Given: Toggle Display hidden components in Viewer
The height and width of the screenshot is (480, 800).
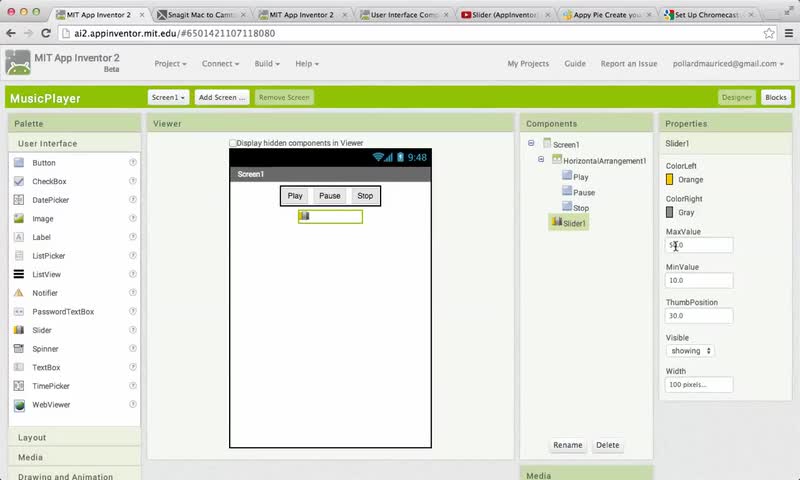Looking at the screenshot, I should tap(233, 143).
